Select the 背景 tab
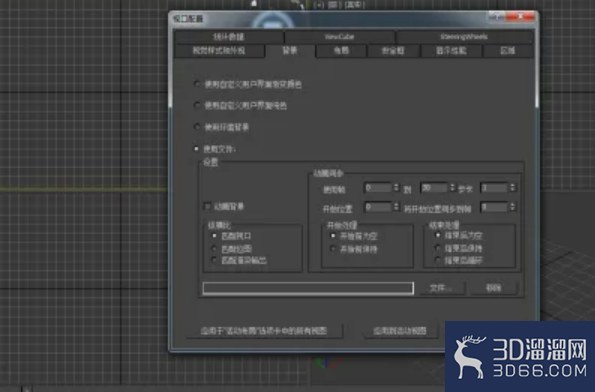 [290, 50]
